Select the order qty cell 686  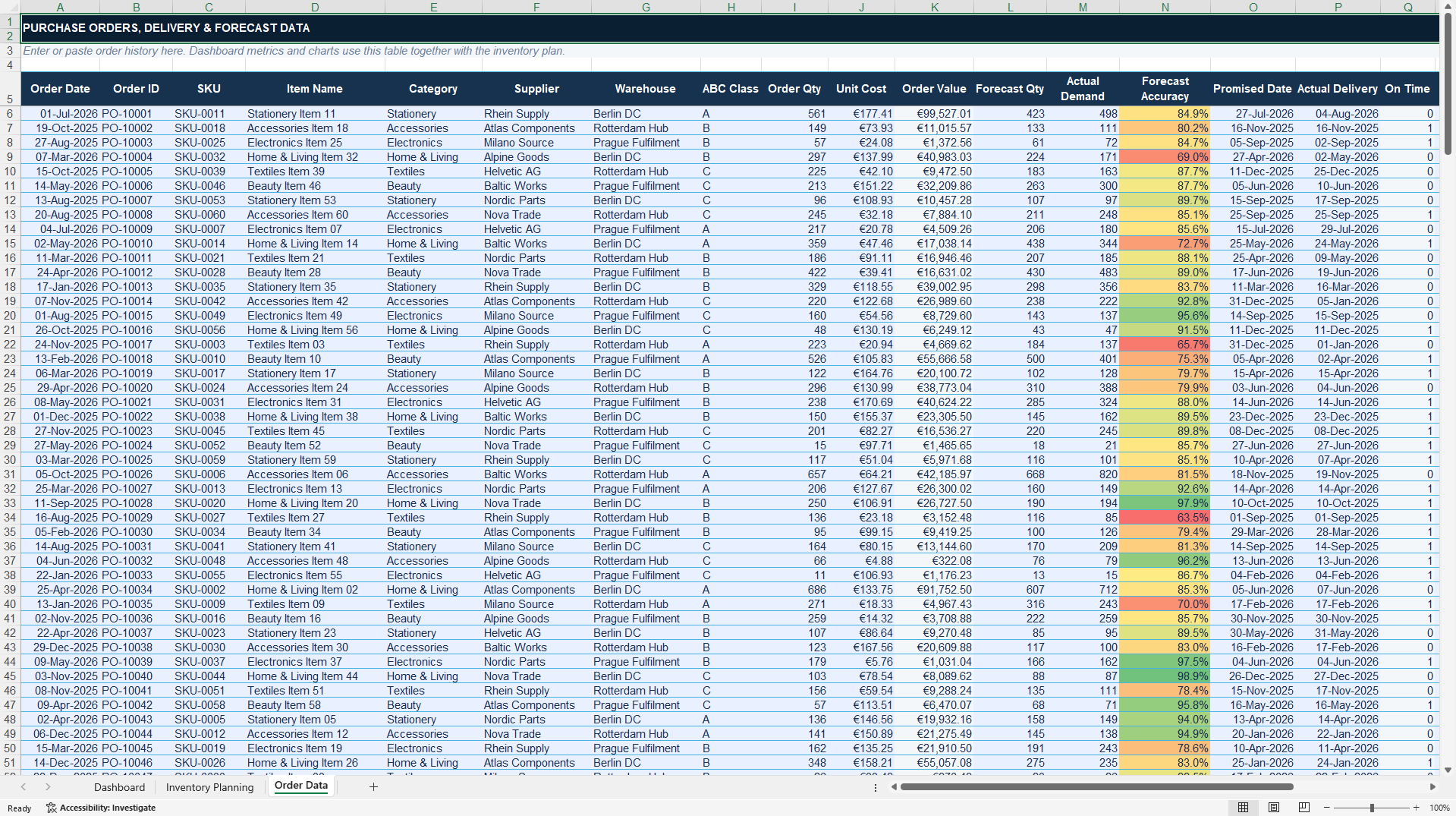[794, 590]
